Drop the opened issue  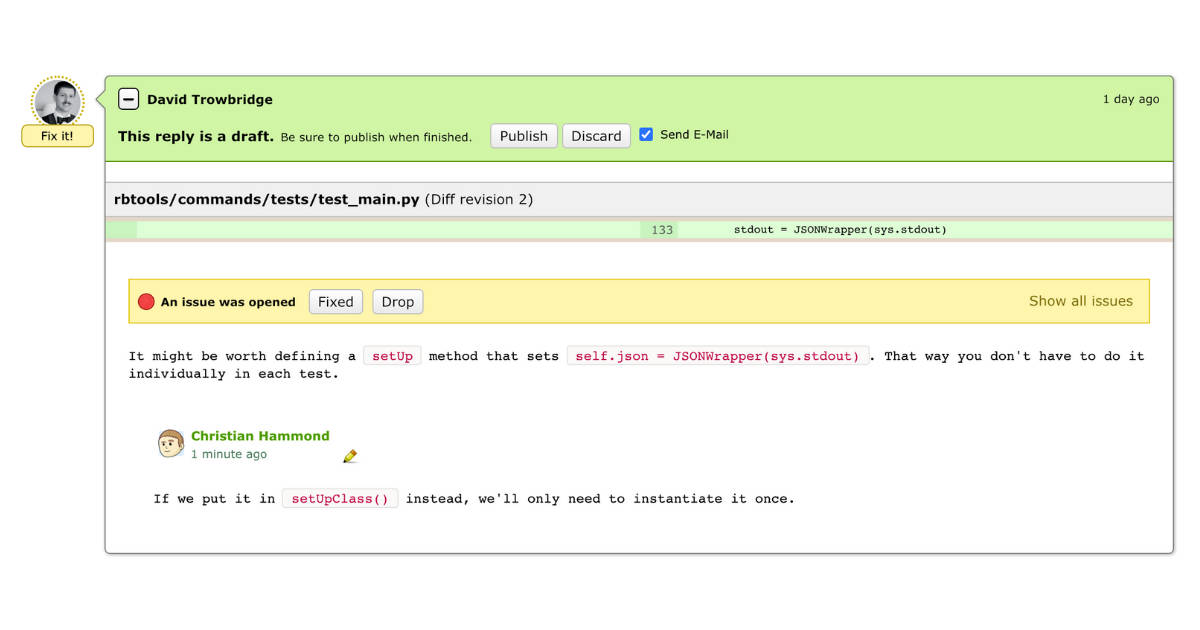coord(397,301)
